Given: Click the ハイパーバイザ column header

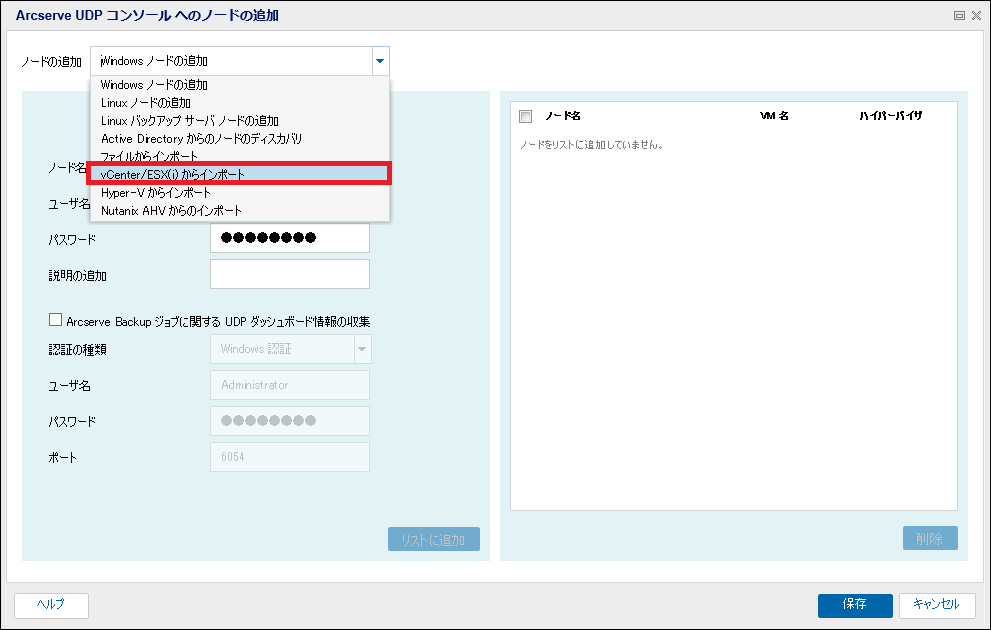Looking at the screenshot, I should (890, 116).
